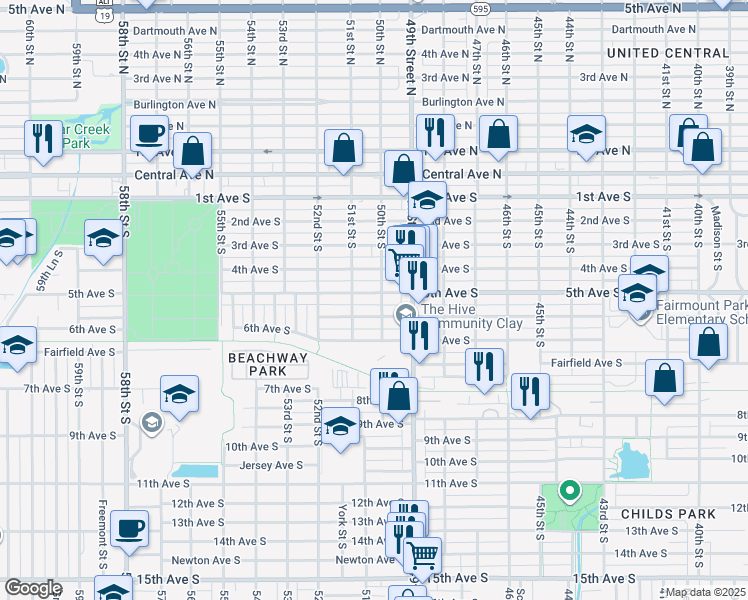The width and height of the screenshot is (748, 600).
Task: Click the coffee cup marker near Burlington Ave N
Action: tap(150, 134)
